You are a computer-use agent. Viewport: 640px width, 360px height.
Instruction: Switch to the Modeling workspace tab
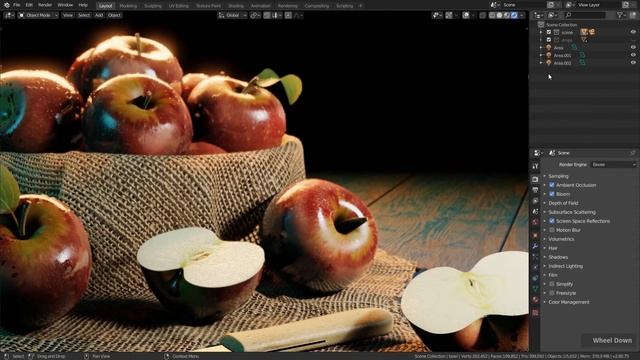[128, 6]
